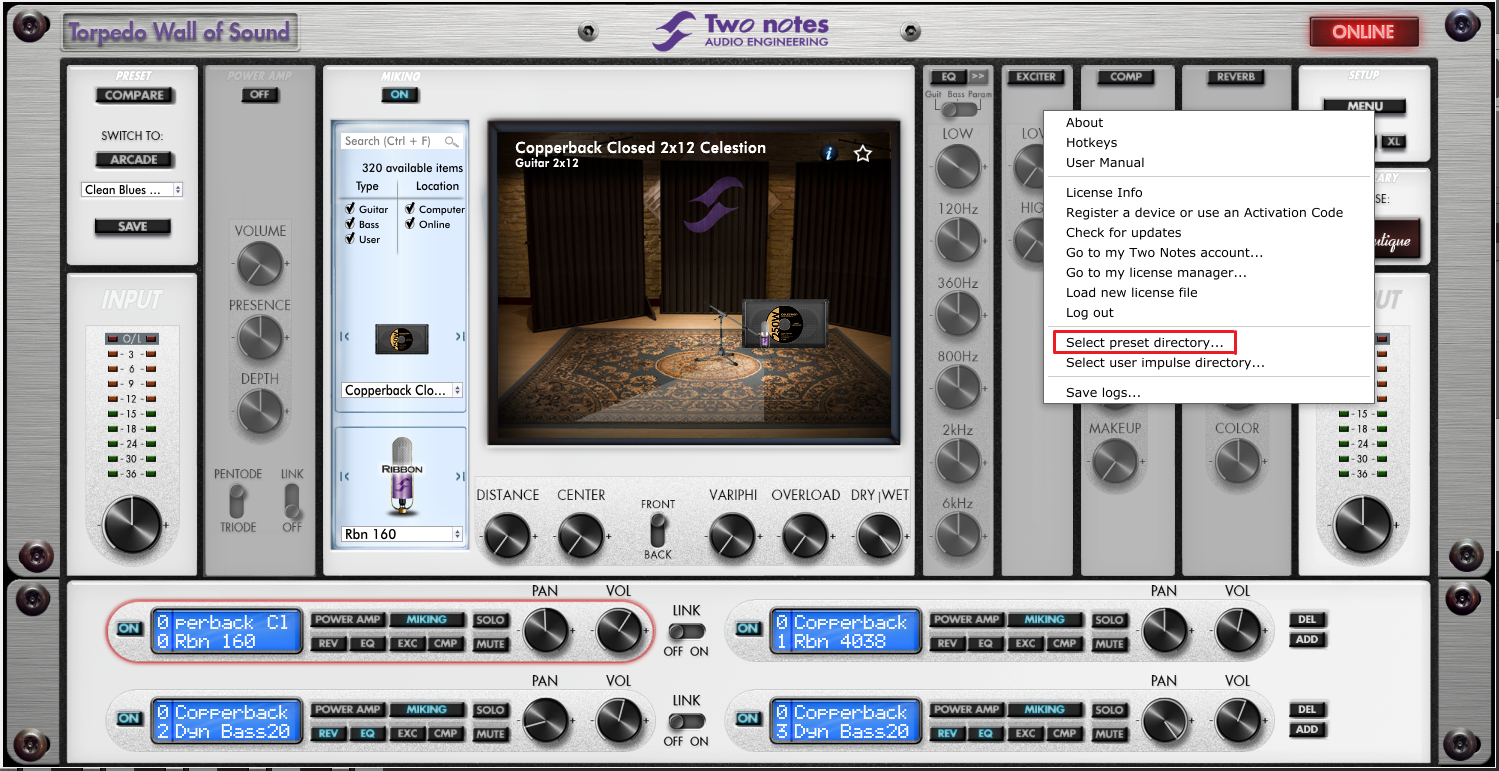
Task: Toggle ON for the Rbn 160 channel
Action: point(129,629)
